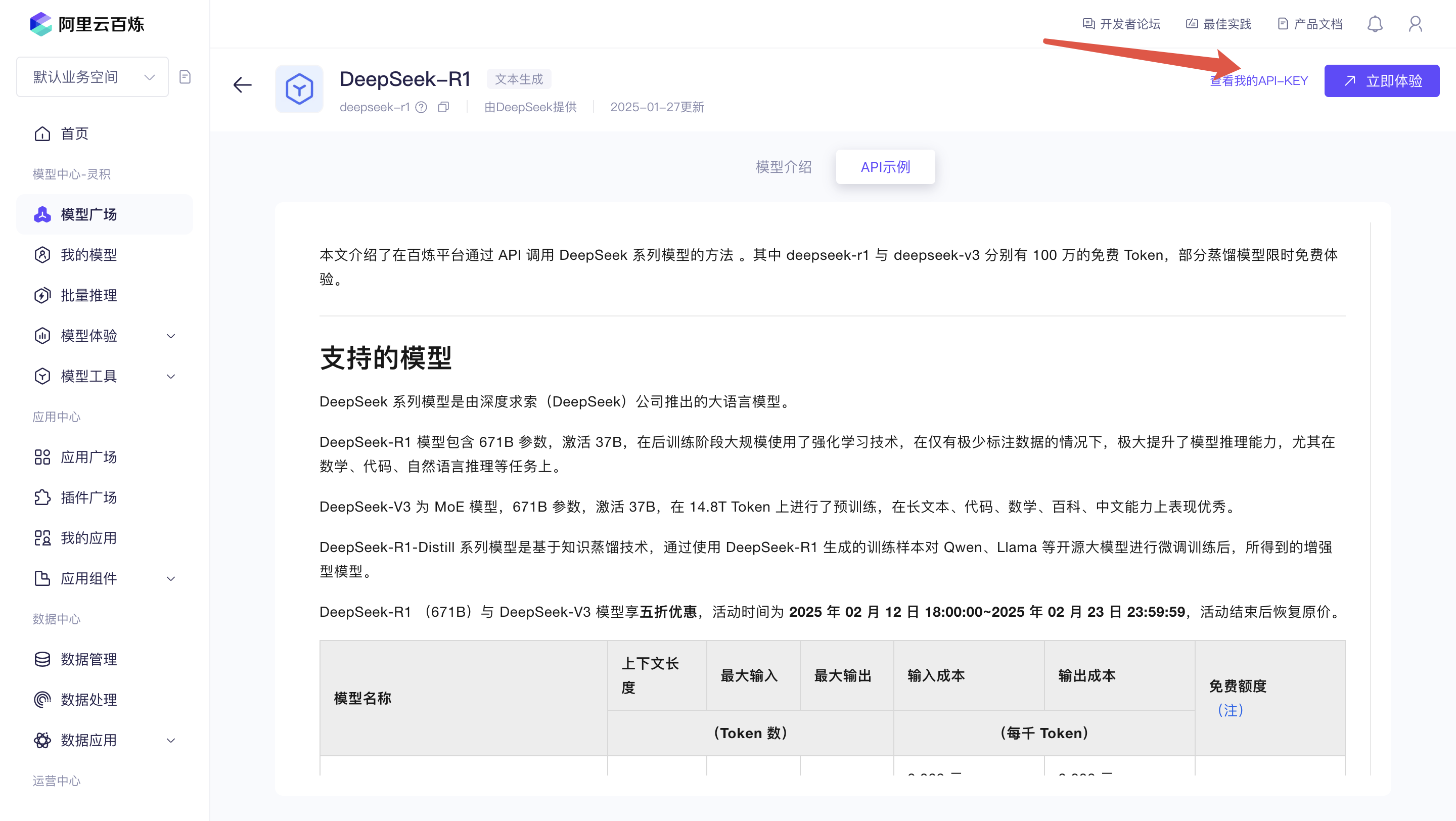This screenshot has height=821, width=1456.
Task: Click 查看我的API-KEY link
Action: click(1259, 81)
